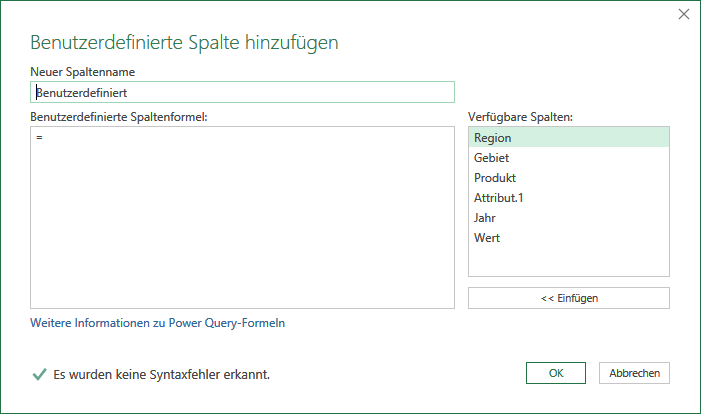Click the Verfügbare Spalten label
This screenshot has width=701, height=414.
click(520, 117)
